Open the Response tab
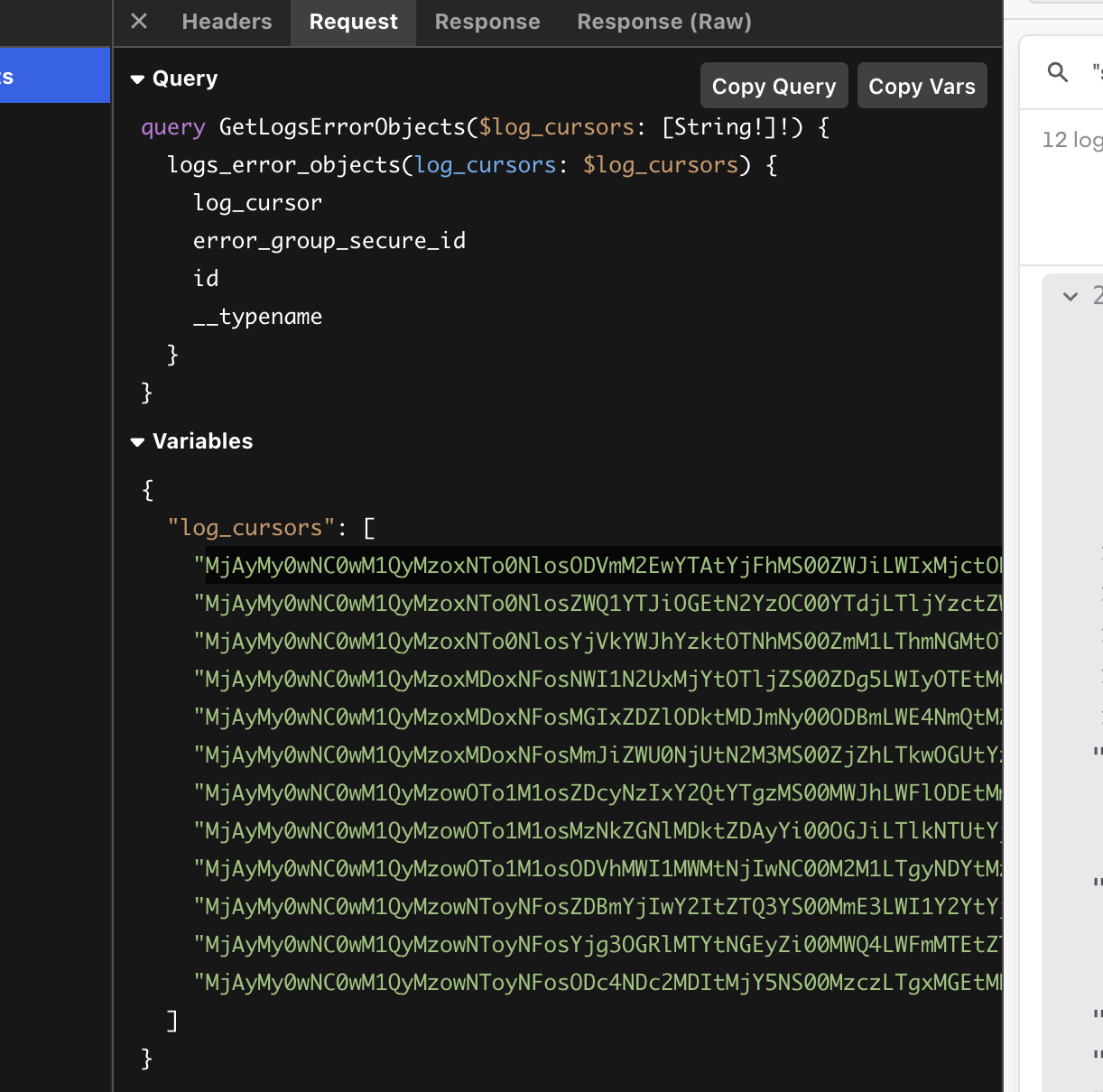 487,22
